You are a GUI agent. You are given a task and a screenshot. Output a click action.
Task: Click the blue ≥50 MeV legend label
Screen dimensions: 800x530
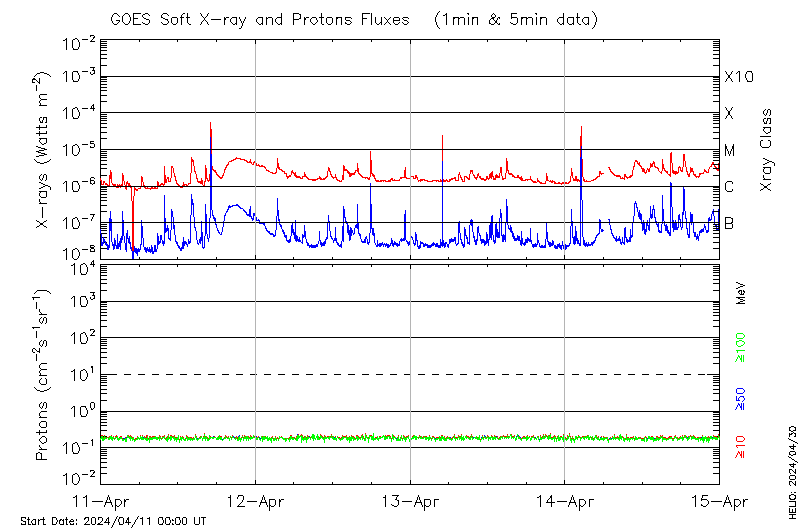[x=741, y=399]
